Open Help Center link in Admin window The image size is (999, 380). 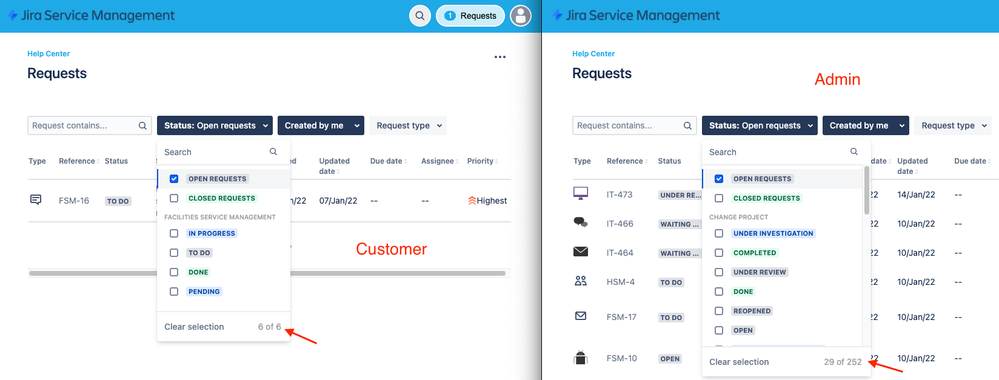pos(594,54)
